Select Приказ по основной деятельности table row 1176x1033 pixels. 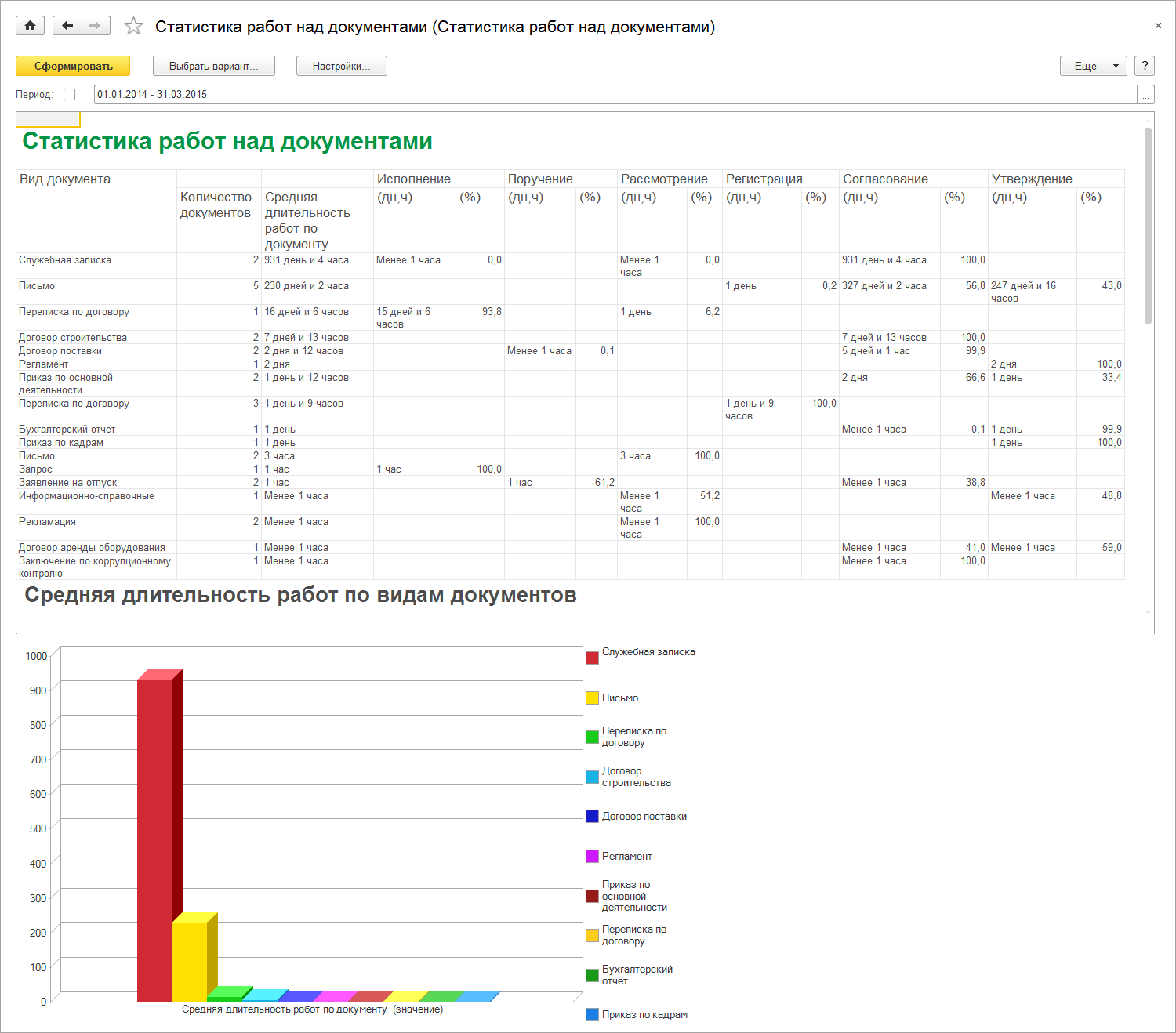(x=66, y=383)
